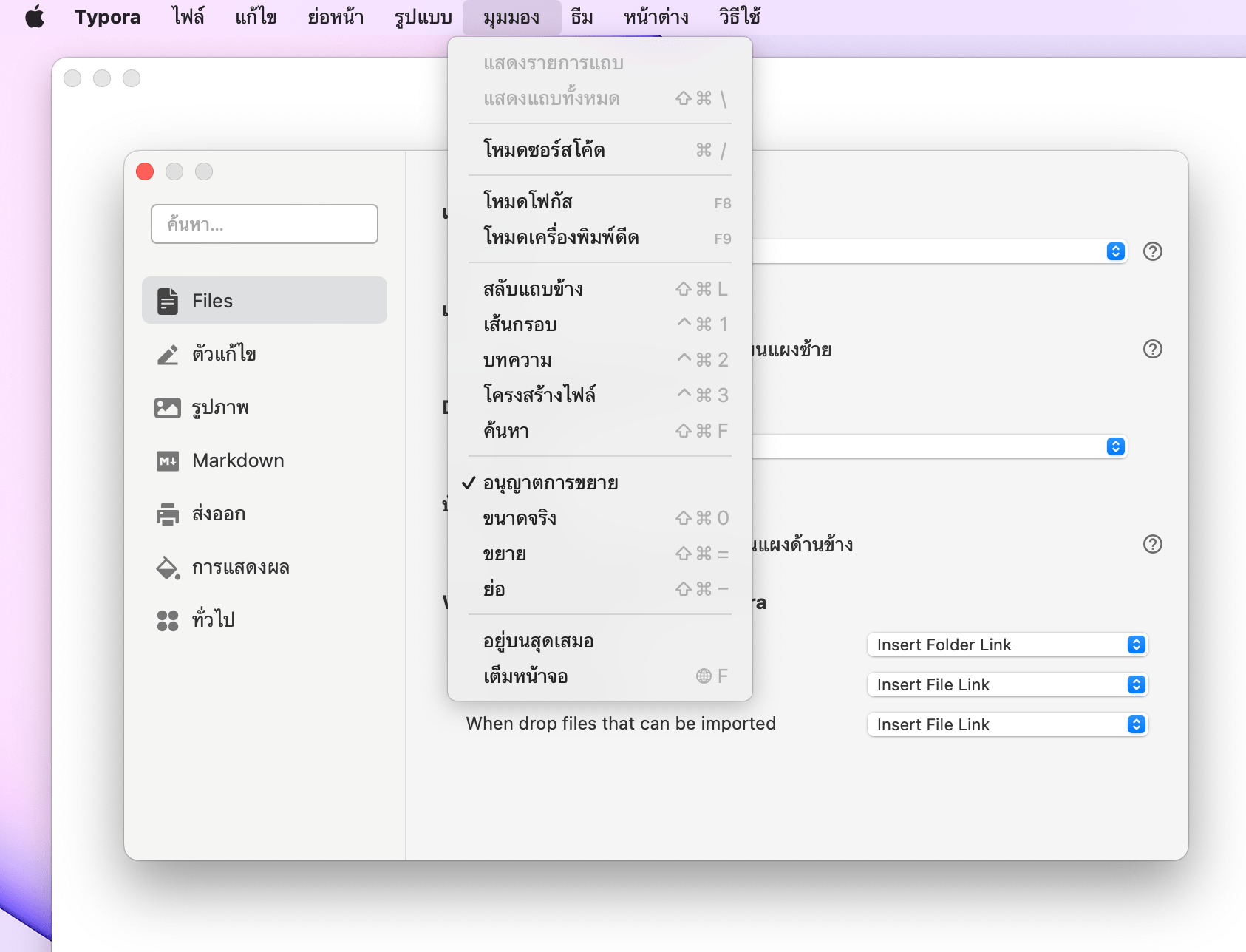Select โหมดซอร์สโค้ด from the view menu
The image size is (1246, 952).
pos(544,150)
